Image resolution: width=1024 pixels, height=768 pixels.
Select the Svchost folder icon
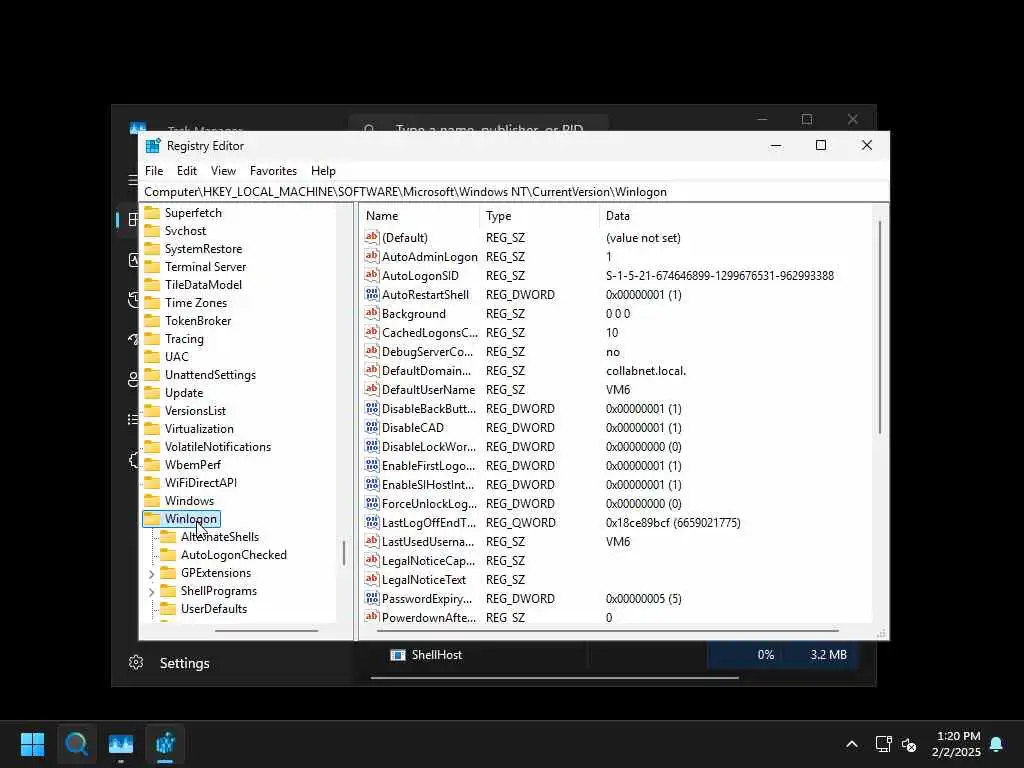point(152,231)
